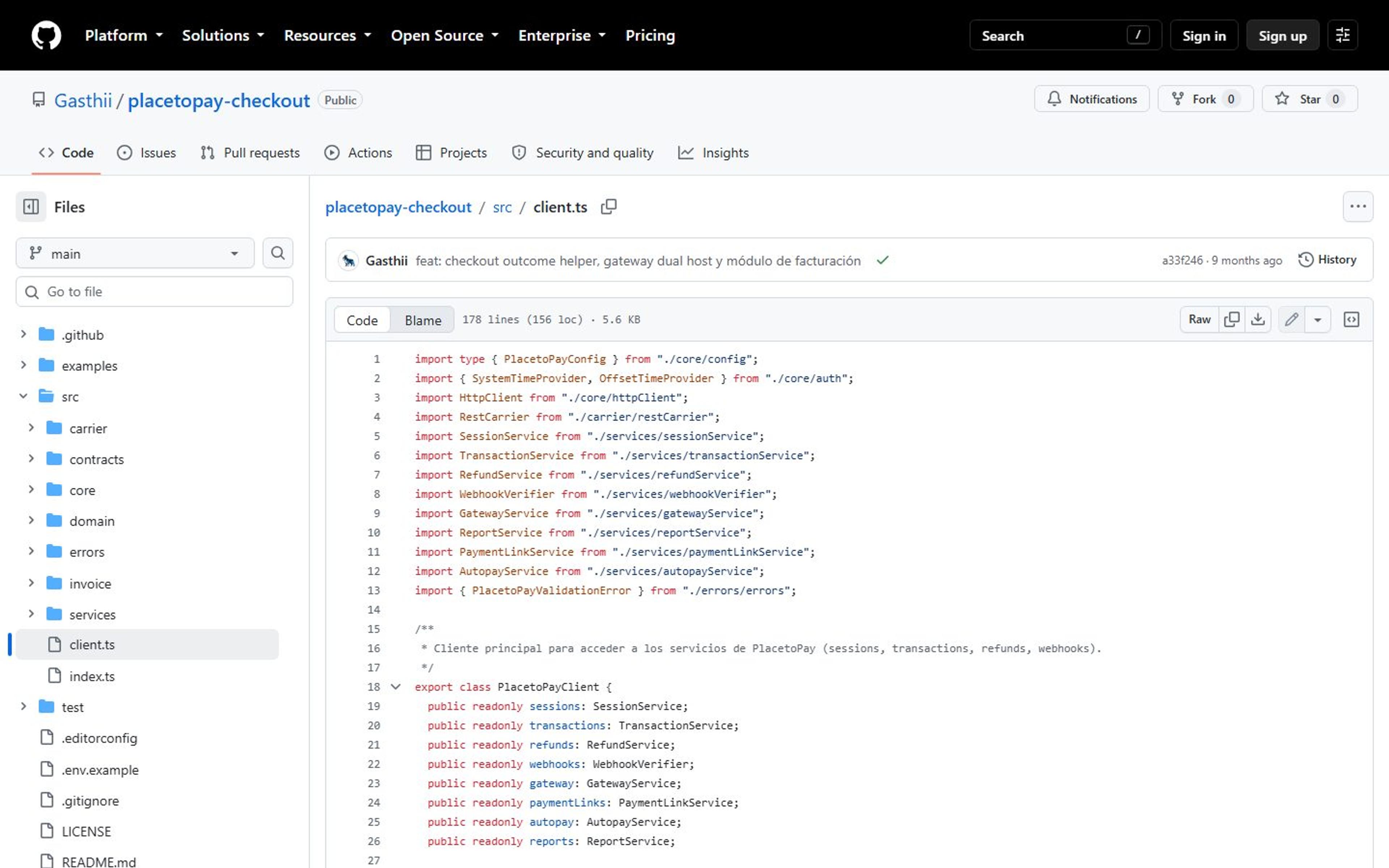Open the index.ts file
The height and width of the screenshot is (868, 1389).
click(x=92, y=676)
